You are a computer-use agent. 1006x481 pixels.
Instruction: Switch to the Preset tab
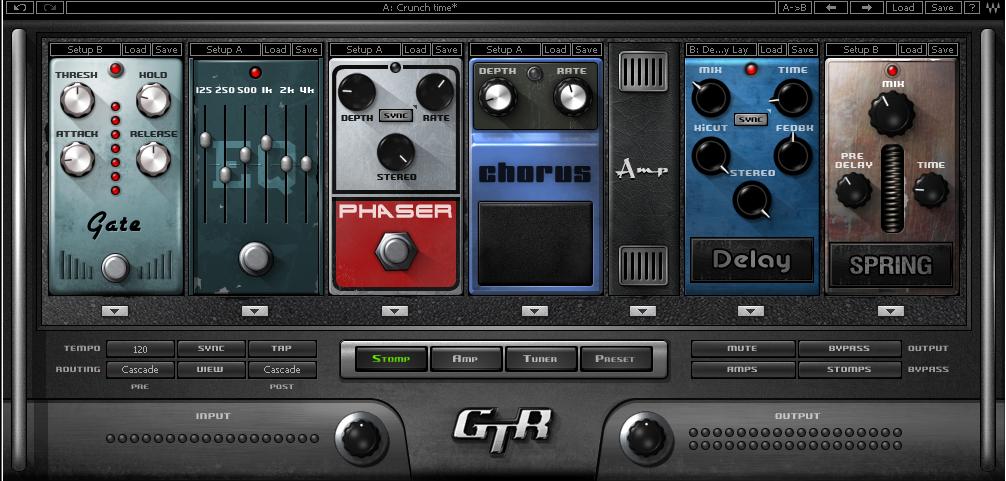tap(615, 359)
